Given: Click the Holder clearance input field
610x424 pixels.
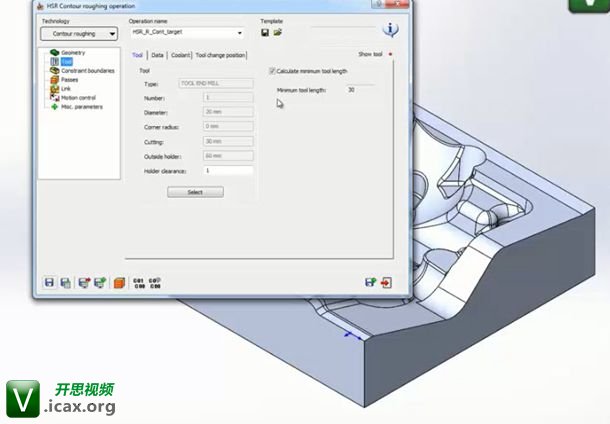Looking at the screenshot, I should [x=228, y=171].
